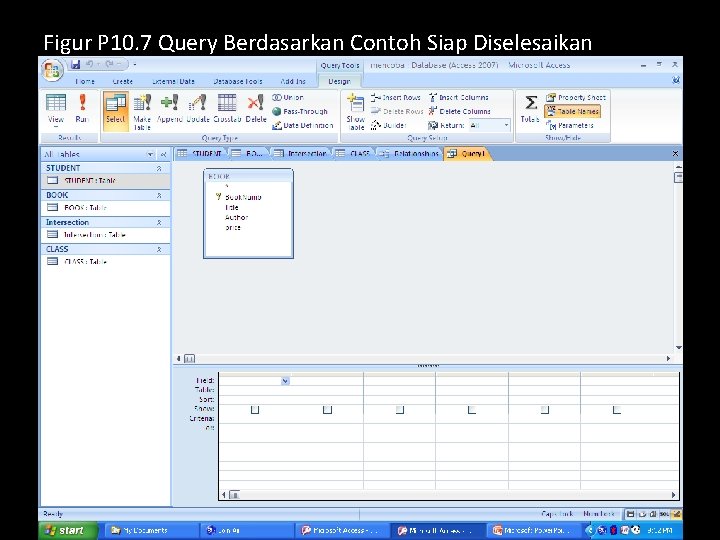Switch to Microsoft PowerPoint taskbar window
Viewport: 720px width, 540px height.
[534, 530]
